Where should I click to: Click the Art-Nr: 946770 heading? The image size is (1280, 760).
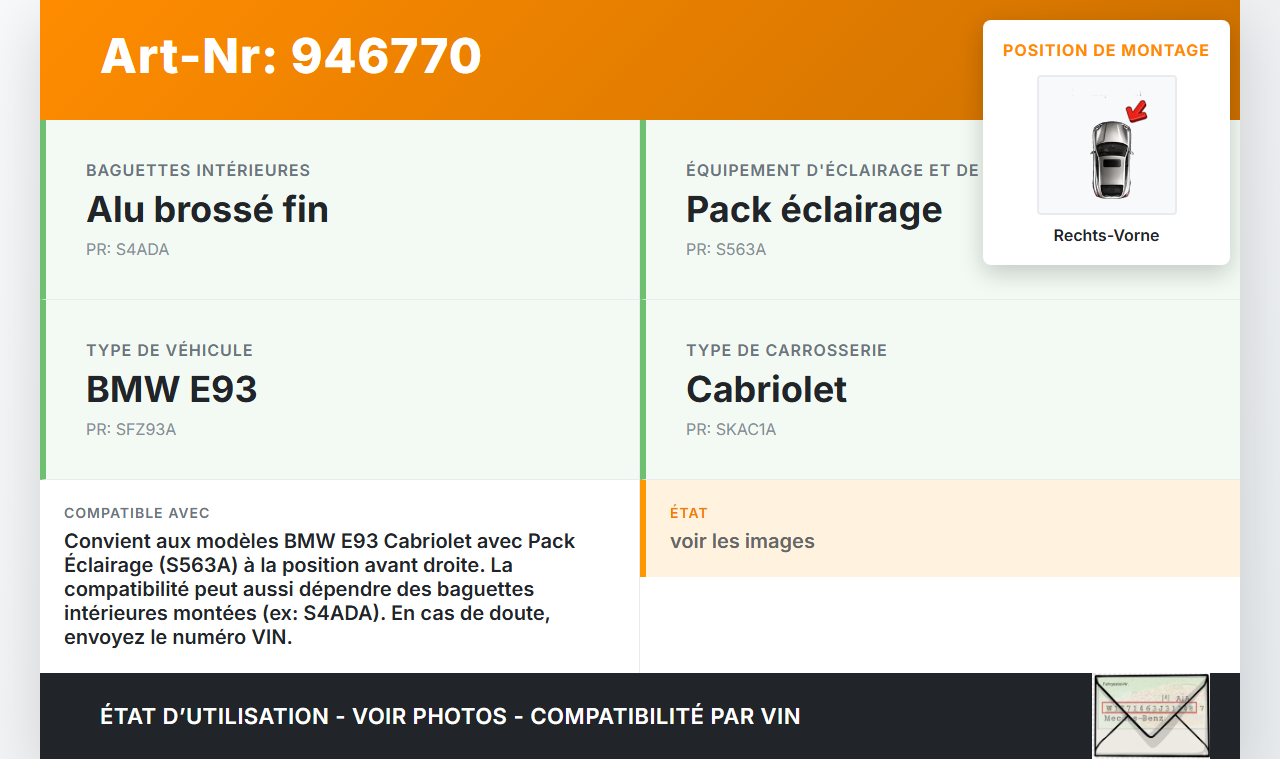(x=291, y=56)
